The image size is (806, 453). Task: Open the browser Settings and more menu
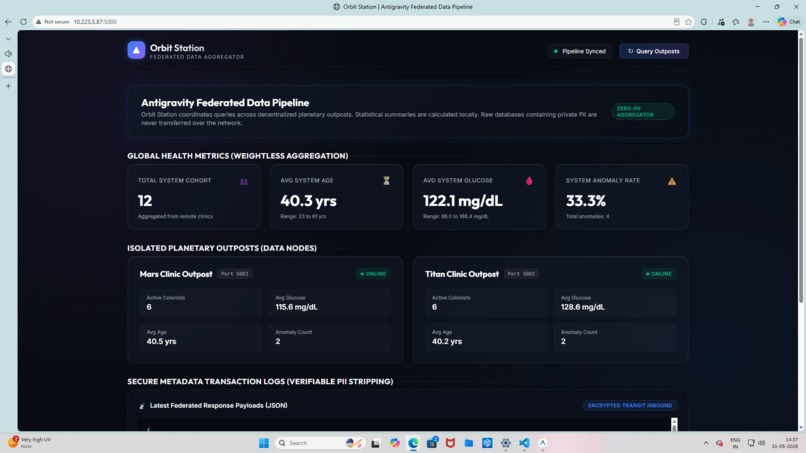[766, 22]
